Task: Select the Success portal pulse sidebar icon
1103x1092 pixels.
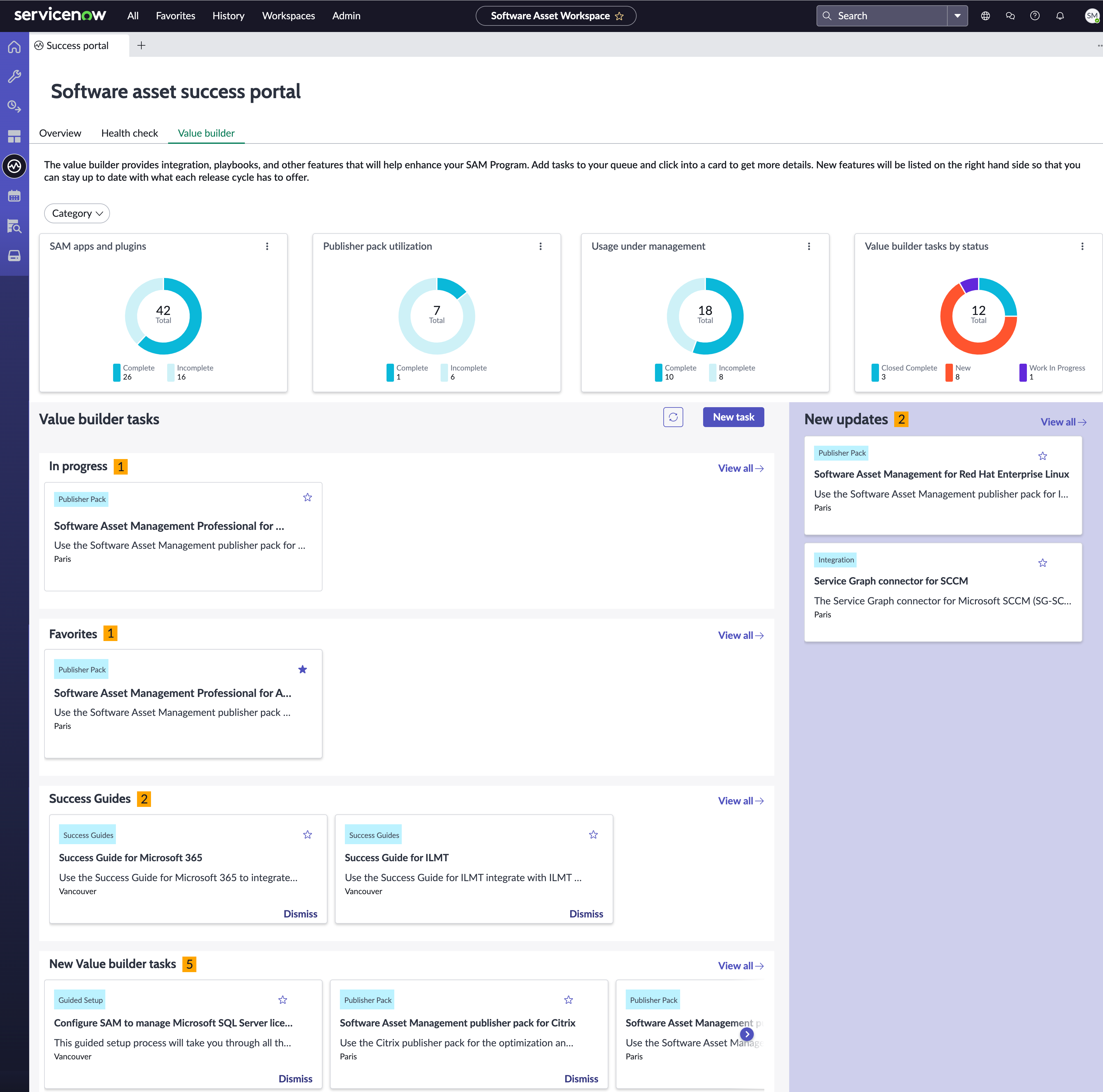Action: tap(14, 166)
